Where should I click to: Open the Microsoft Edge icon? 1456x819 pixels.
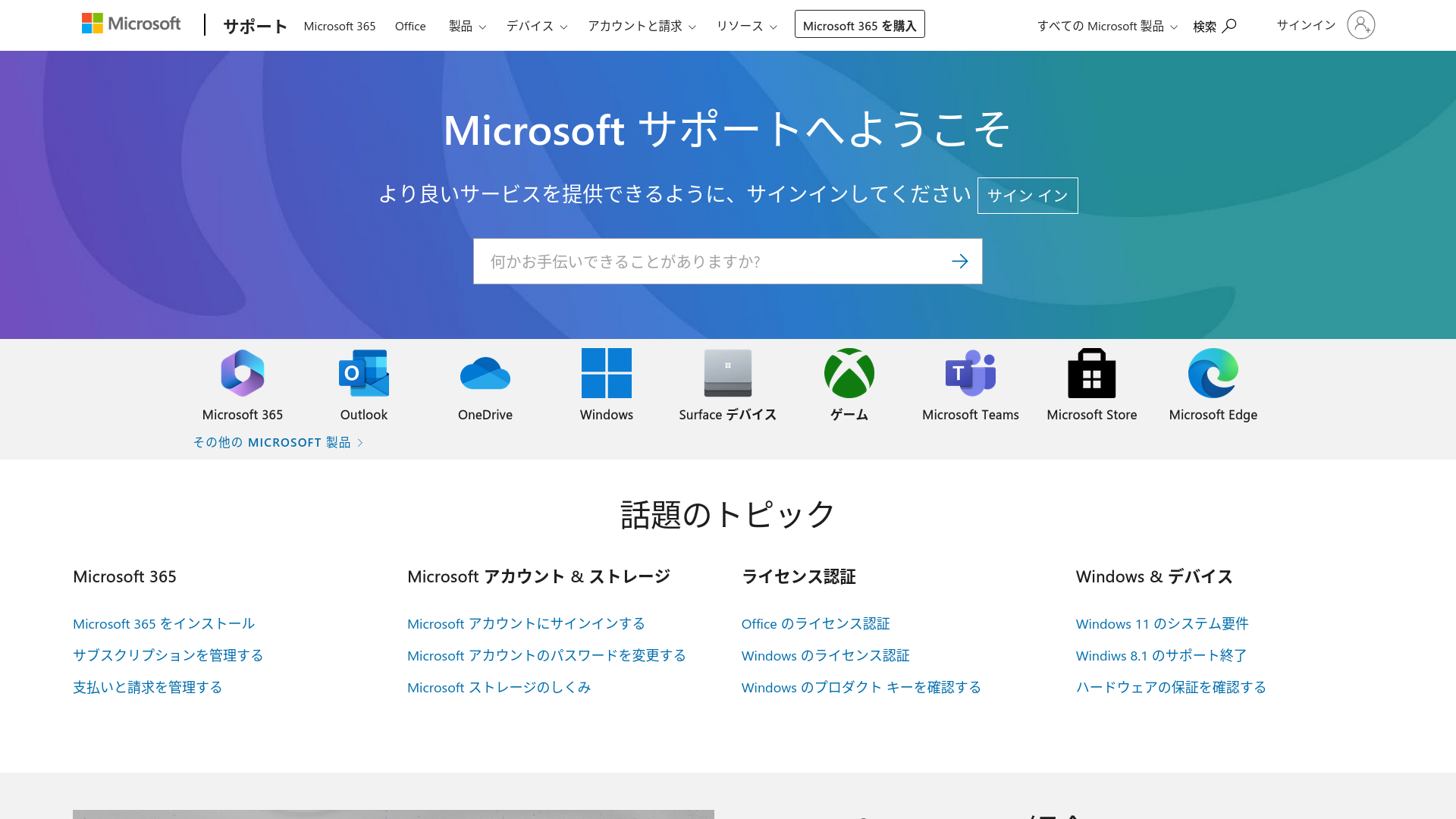click(x=1213, y=373)
